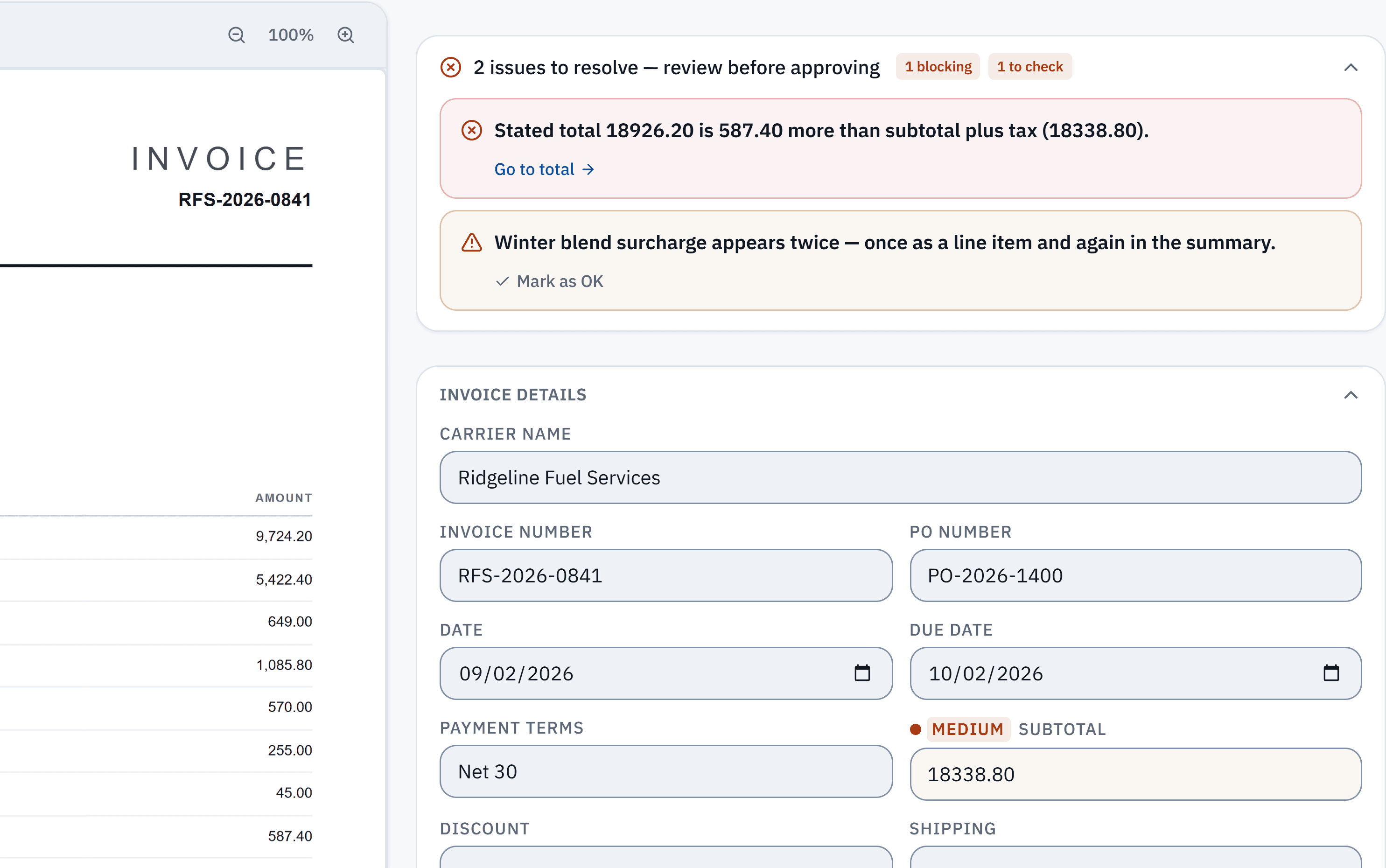Click the 587.40 amount in the invoice
Screen dimensions: 1386x868
(x=290, y=836)
